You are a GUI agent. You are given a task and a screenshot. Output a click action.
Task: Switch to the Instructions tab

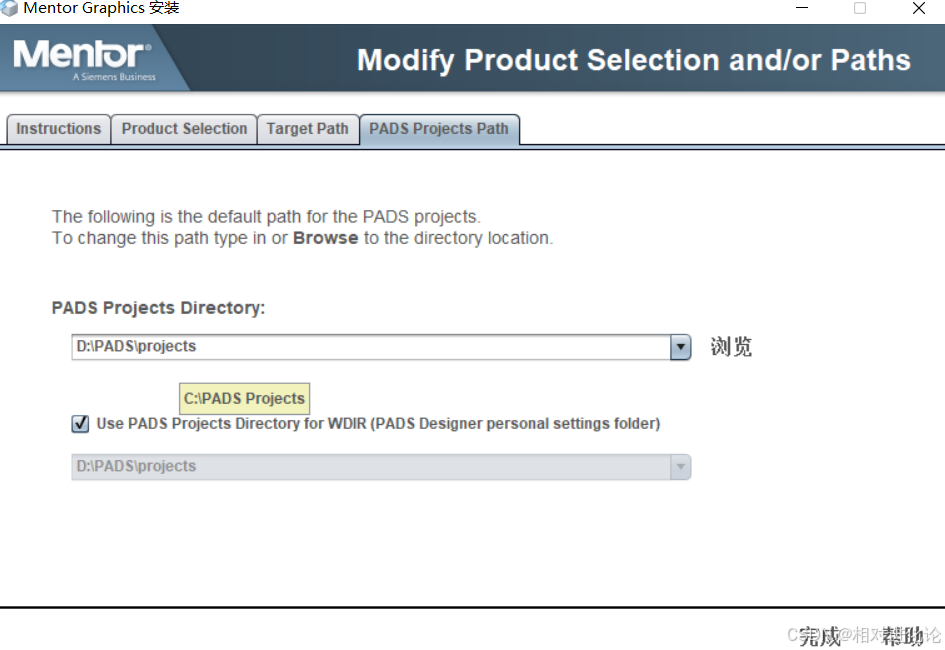pos(58,129)
